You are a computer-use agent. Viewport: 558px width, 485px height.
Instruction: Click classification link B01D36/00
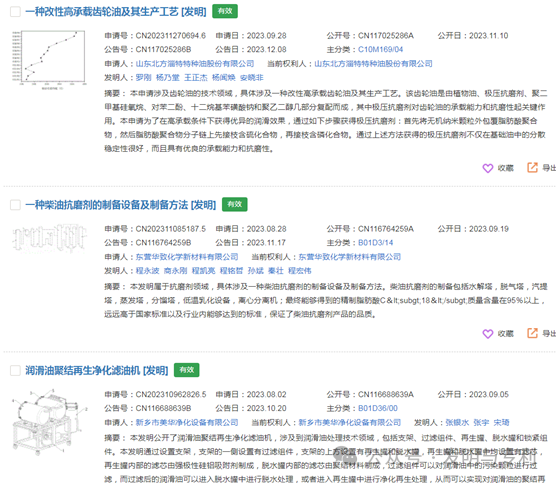pos(378,408)
